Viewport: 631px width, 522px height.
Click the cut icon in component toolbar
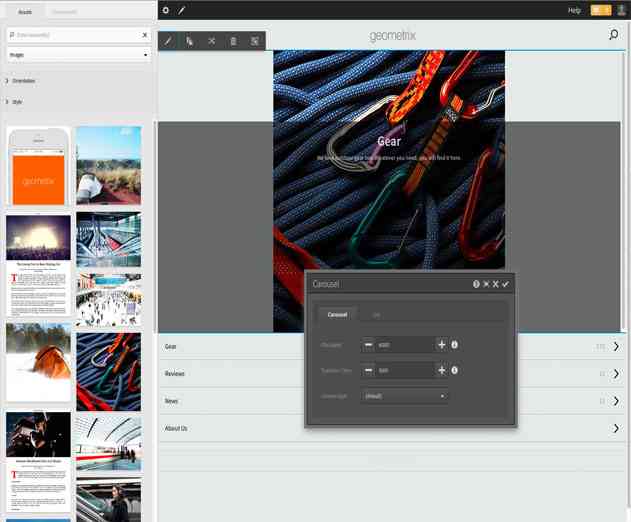[212, 41]
